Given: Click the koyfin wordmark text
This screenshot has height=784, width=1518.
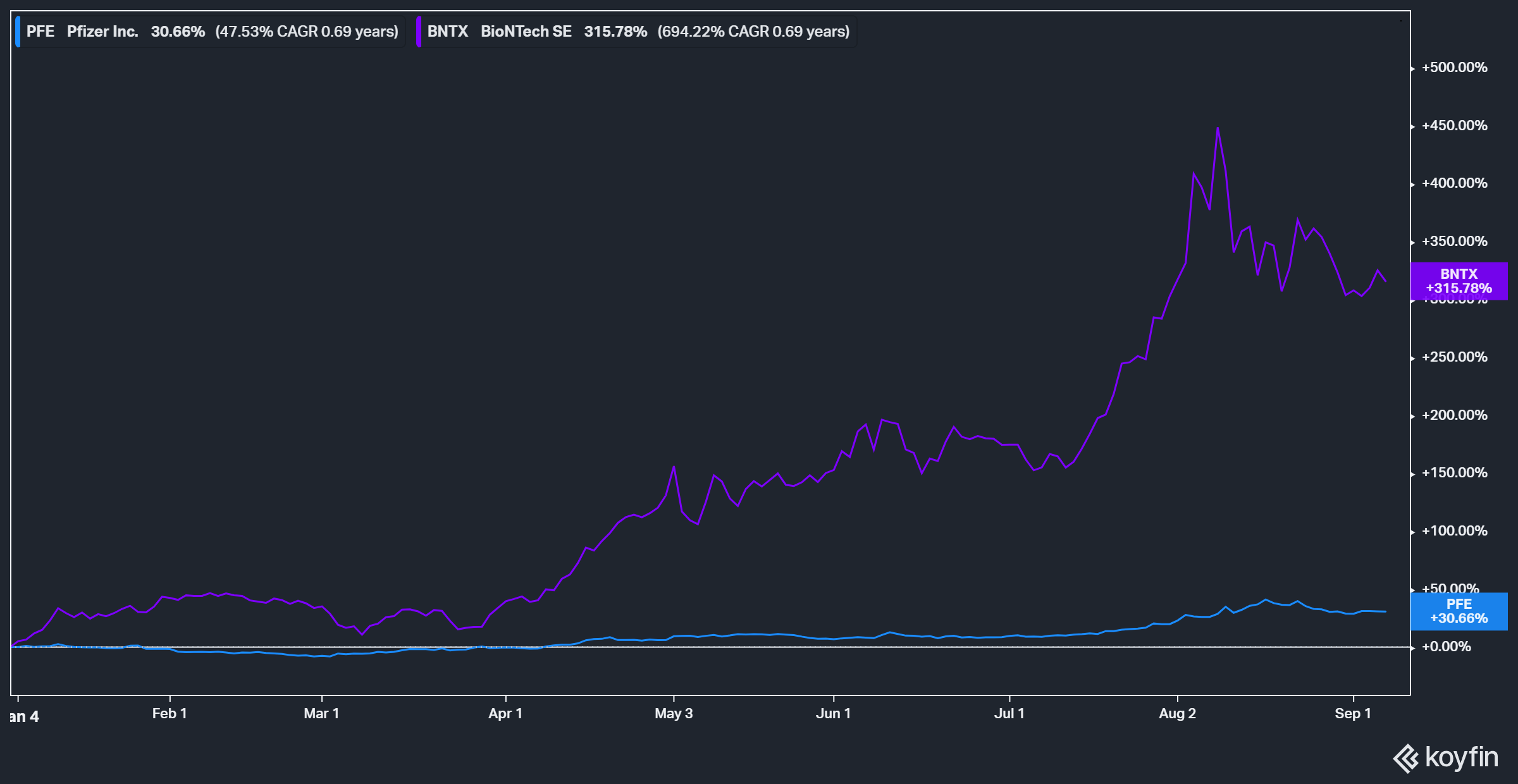Looking at the screenshot, I should pyautogui.click(x=1462, y=757).
